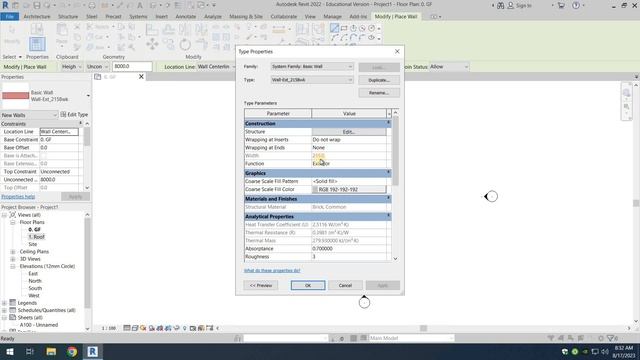Open the Height dropdown in options bar
640x360 pixels.
(x=71, y=67)
